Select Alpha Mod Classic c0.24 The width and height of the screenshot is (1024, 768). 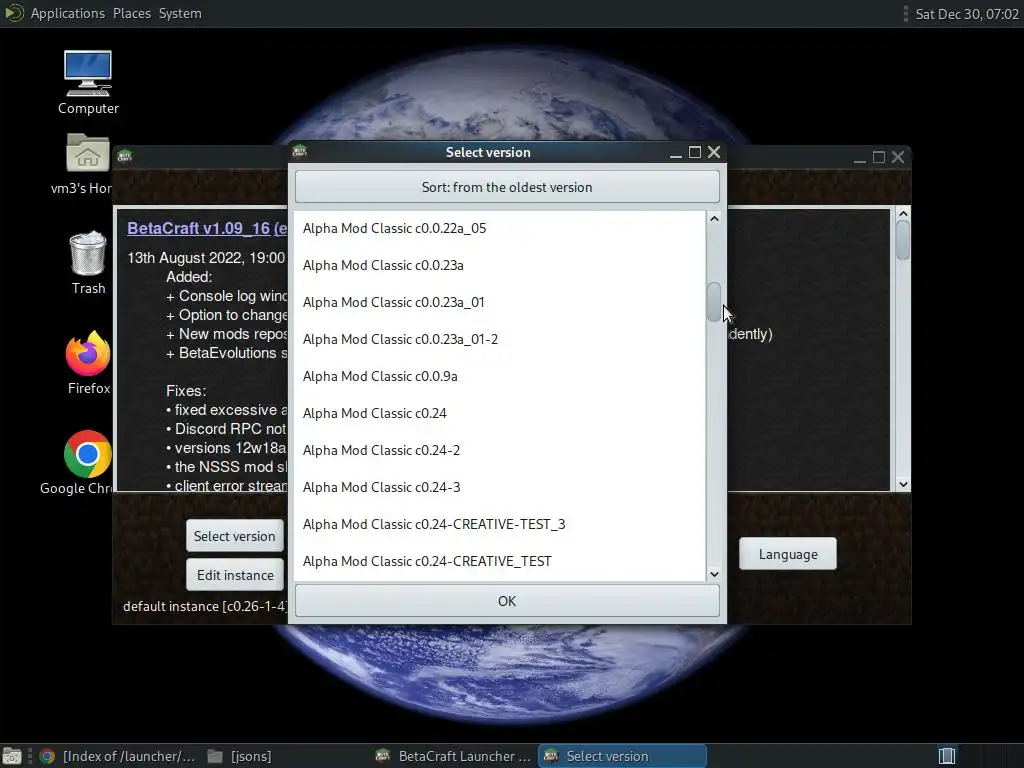coord(500,413)
